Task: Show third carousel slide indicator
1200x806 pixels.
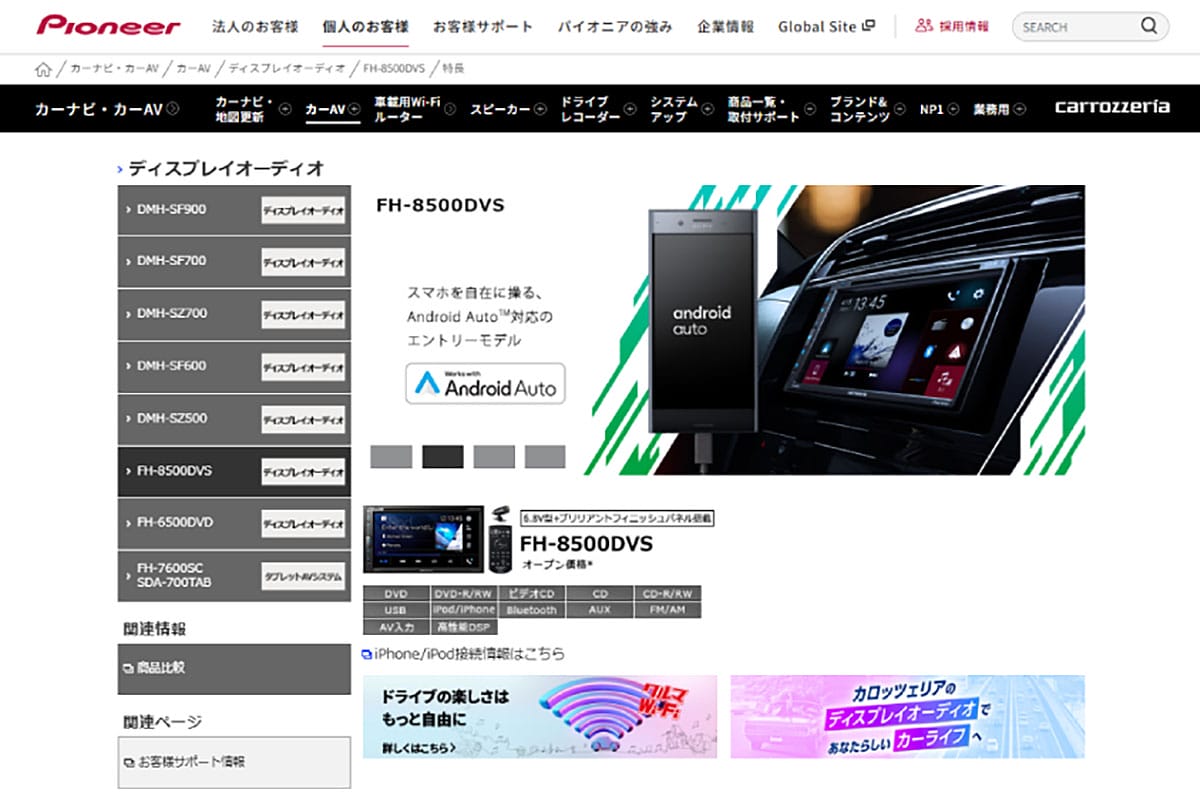Action: point(494,457)
